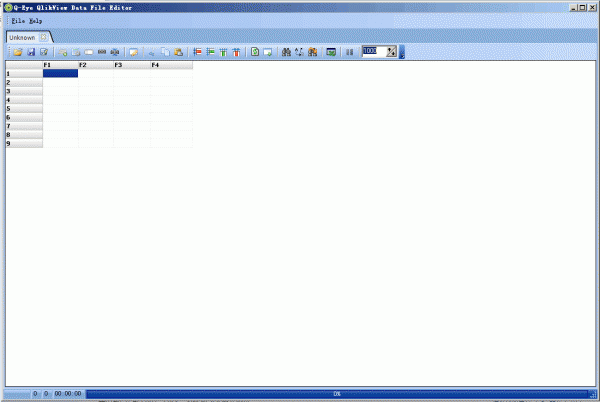Select column header F2
The image size is (600, 402).
pyautogui.click(x=96, y=65)
